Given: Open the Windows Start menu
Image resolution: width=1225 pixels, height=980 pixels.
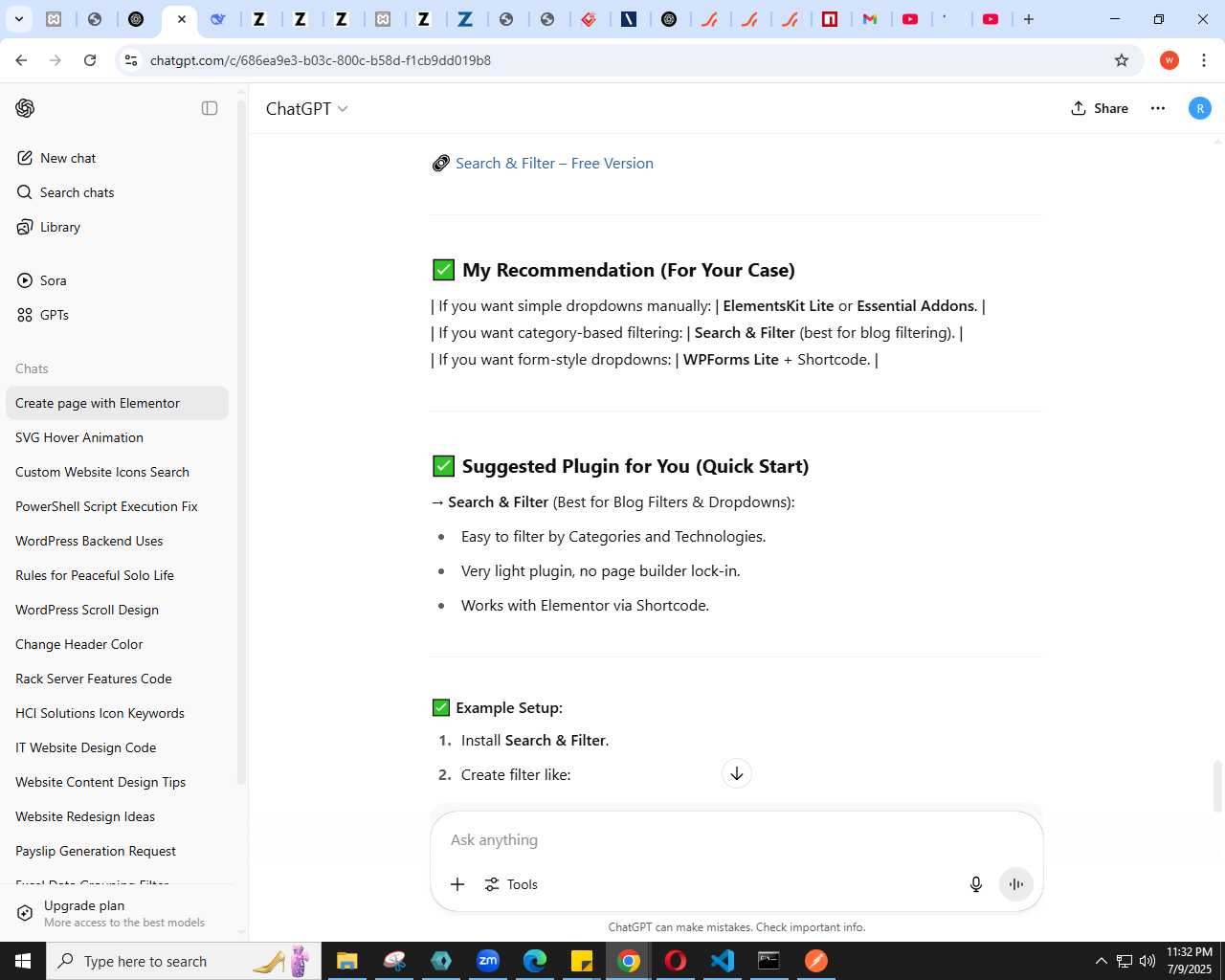Looking at the screenshot, I should (x=23, y=961).
